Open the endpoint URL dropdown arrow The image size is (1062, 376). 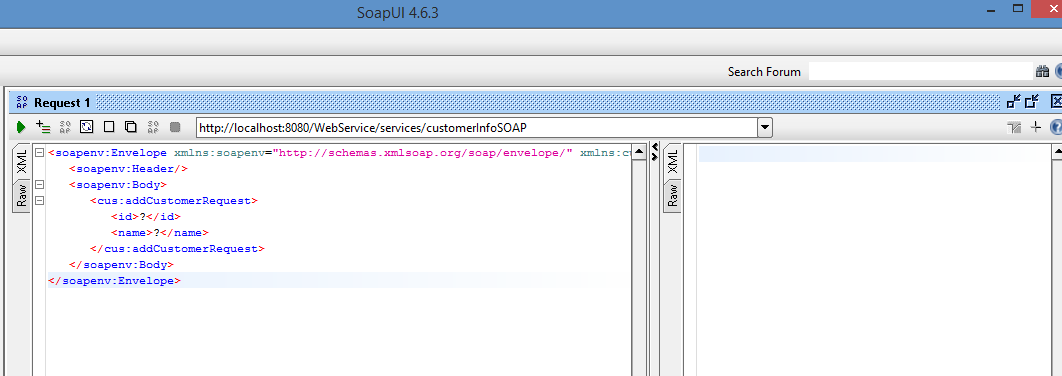[765, 127]
